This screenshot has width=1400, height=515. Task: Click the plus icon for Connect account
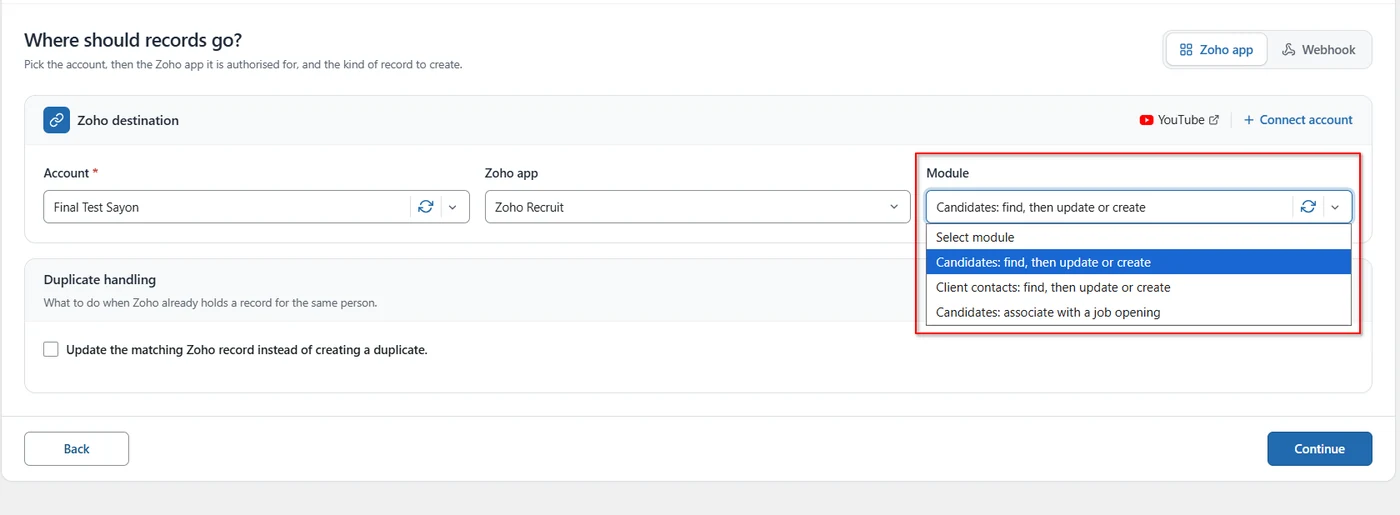(x=1249, y=120)
